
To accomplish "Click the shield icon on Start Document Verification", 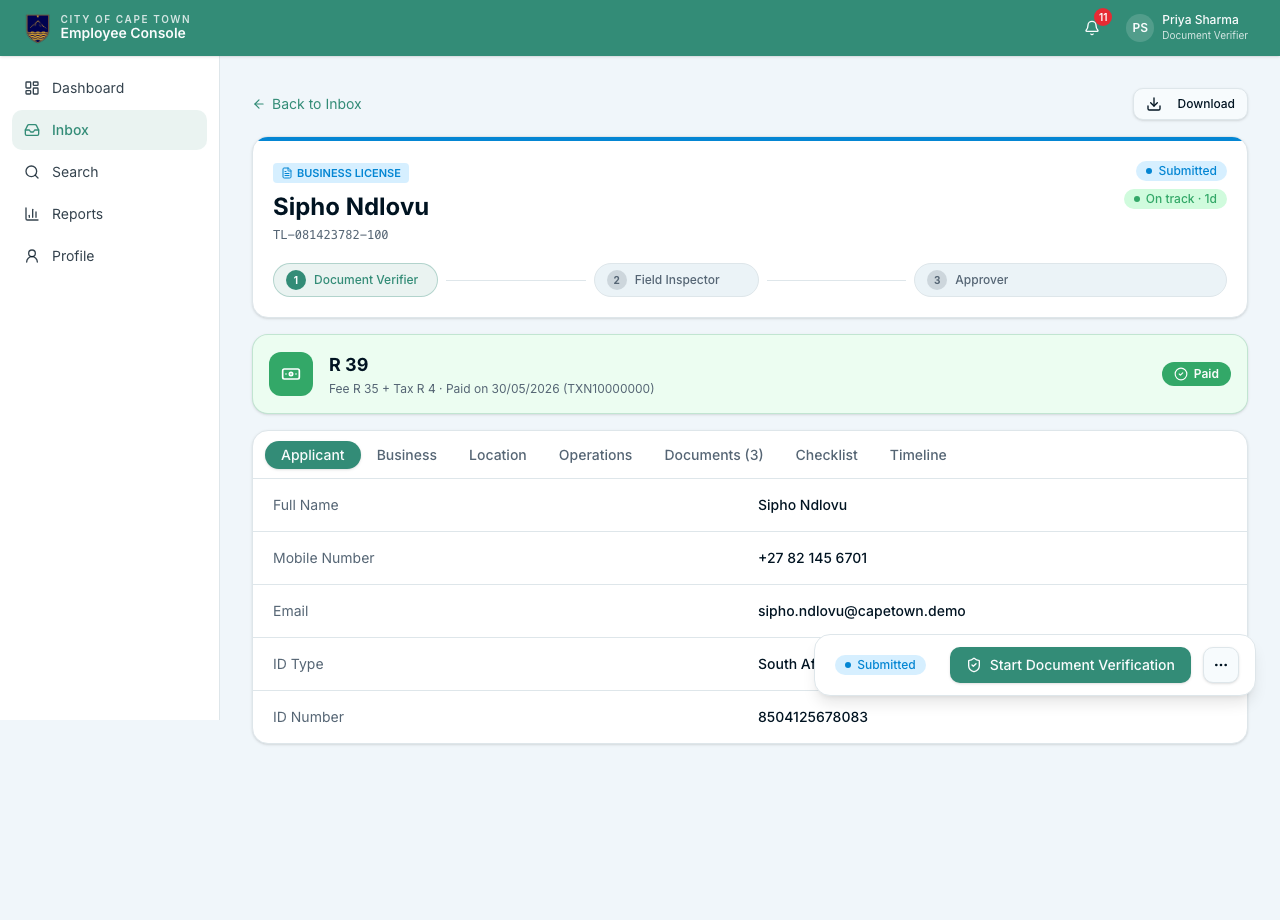I will click(x=974, y=665).
